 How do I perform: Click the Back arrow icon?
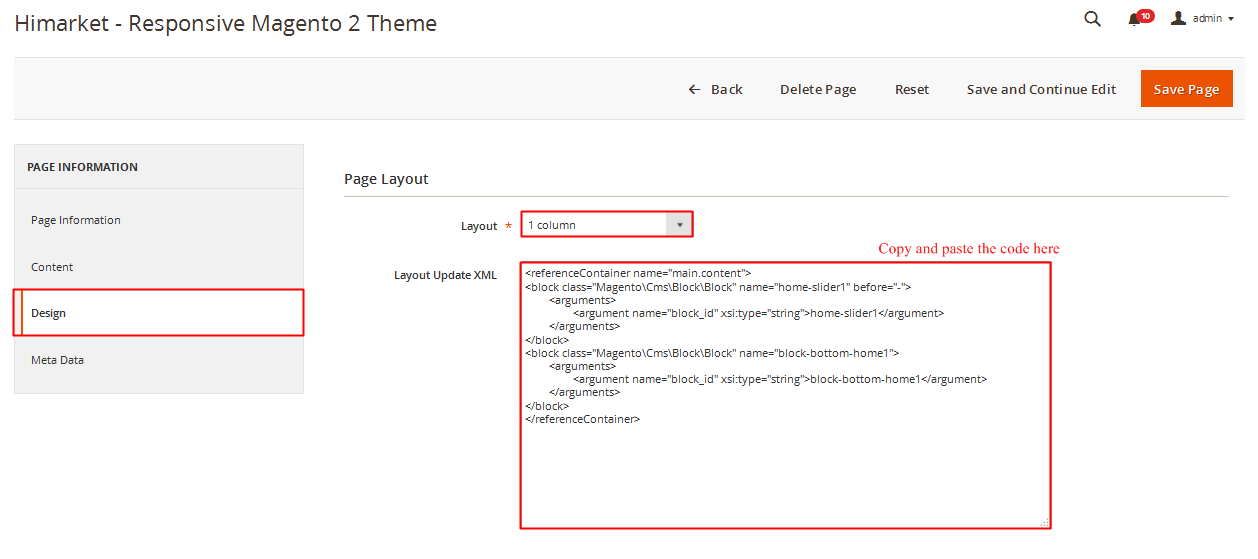coord(694,90)
